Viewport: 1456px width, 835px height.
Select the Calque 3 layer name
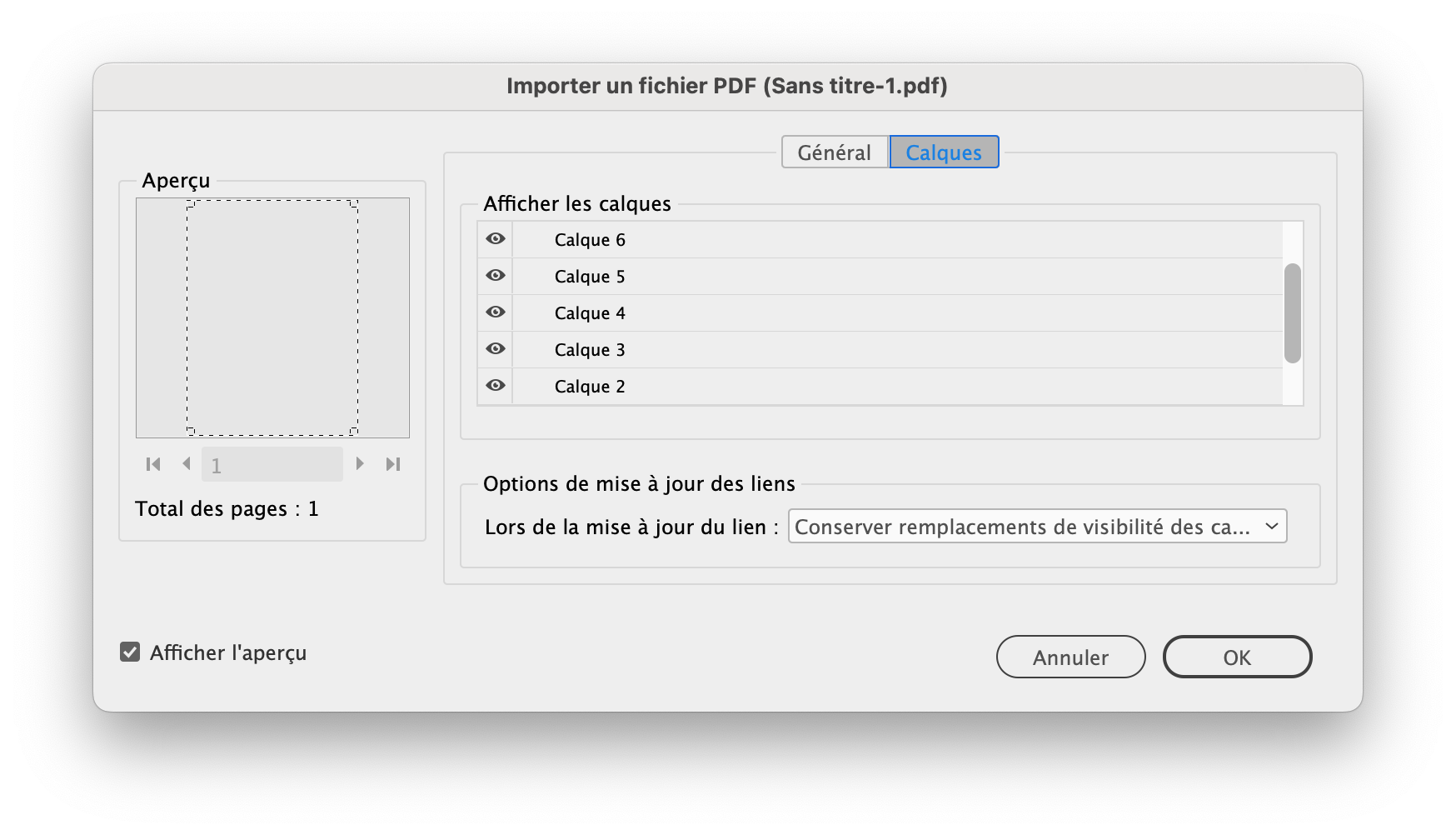point(590,350)
